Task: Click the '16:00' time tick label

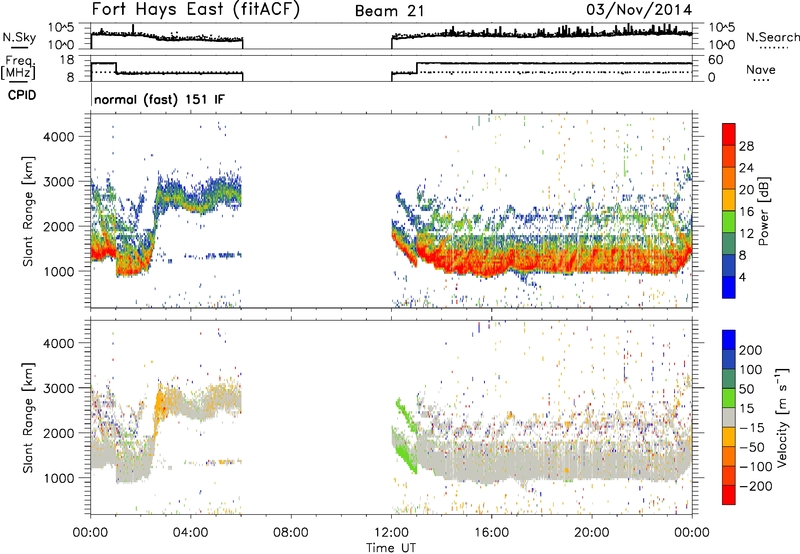Action: (x=491, y=533)
